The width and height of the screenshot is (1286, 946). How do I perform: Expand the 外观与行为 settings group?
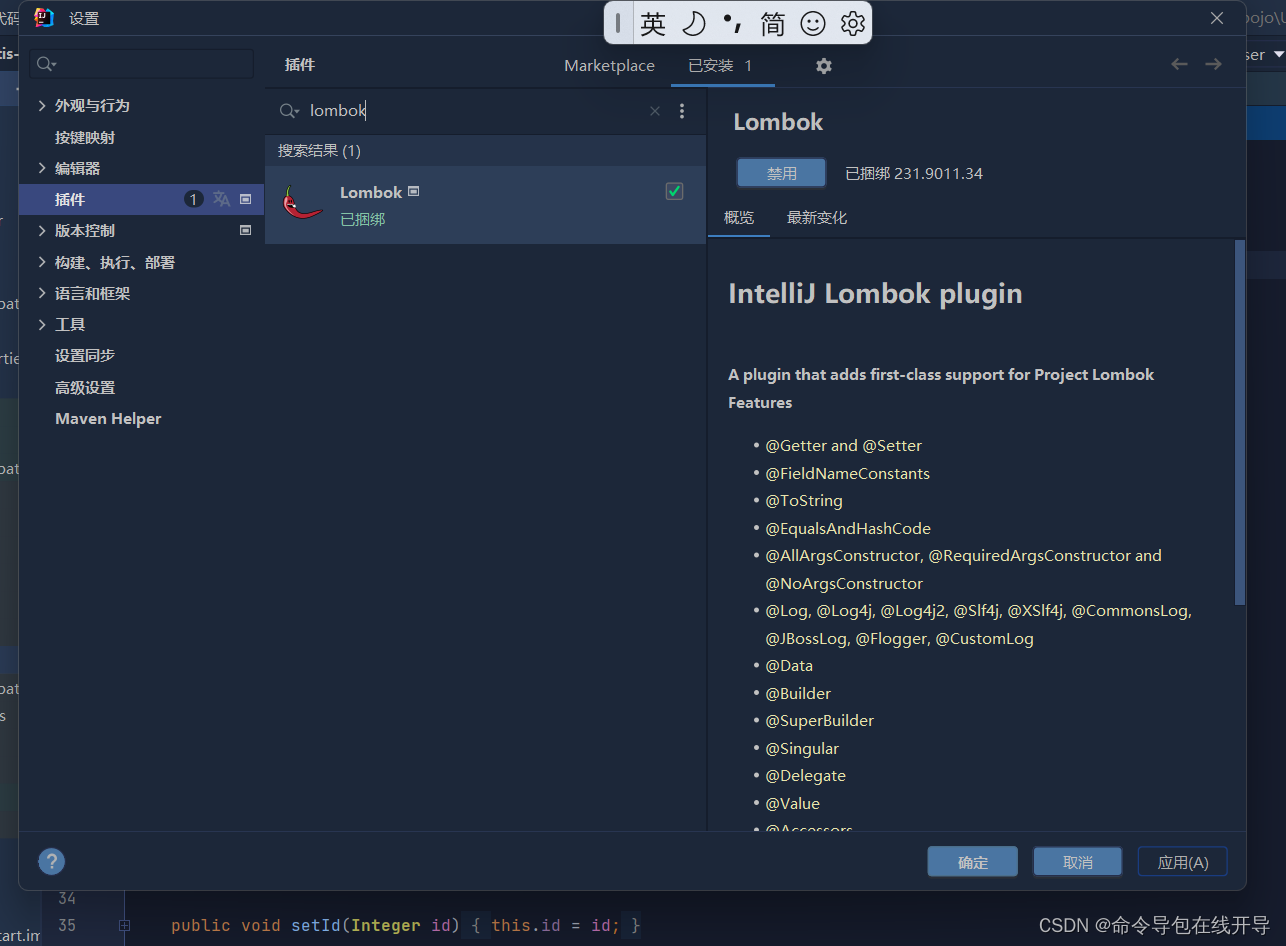tap(42, 105)
